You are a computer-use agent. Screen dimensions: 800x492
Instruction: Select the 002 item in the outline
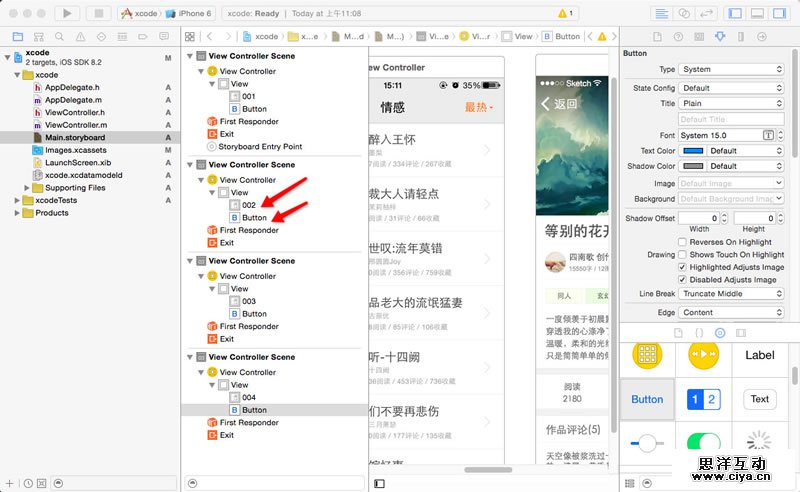click(248, 205)
